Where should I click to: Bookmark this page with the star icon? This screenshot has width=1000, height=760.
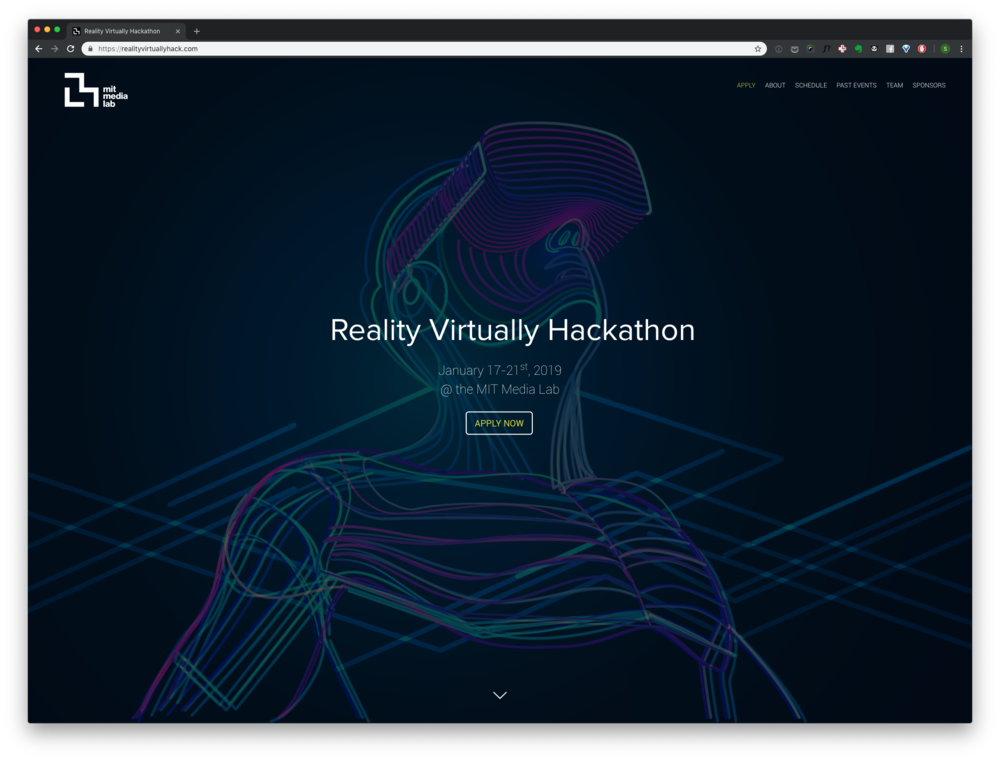coord(757,48)
